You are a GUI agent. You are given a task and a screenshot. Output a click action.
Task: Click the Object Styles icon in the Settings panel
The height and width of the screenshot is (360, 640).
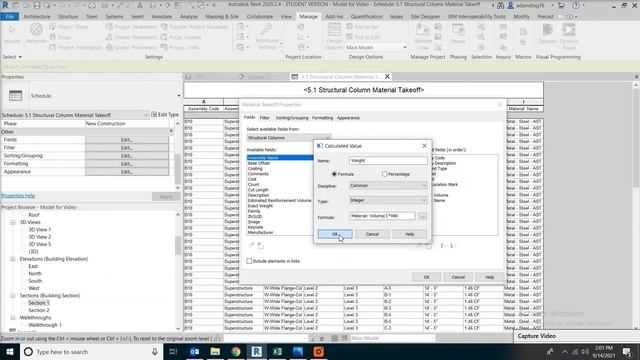53,27
